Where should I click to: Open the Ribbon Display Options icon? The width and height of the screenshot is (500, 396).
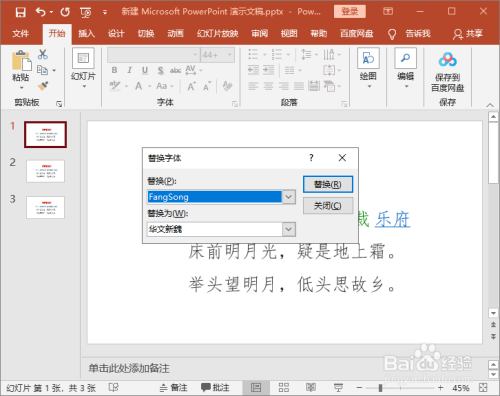pos(388,12)
